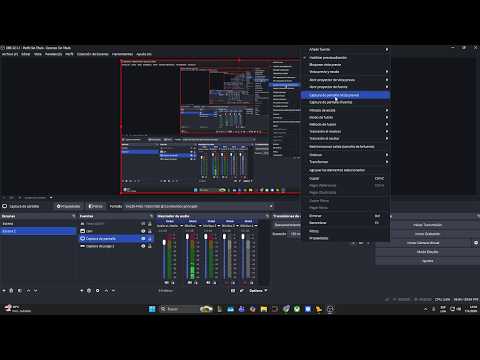The width and height of the screenshot is (480, 360).
Task: Toggle the lock on the bottom source row
Action: pos(150,246)
